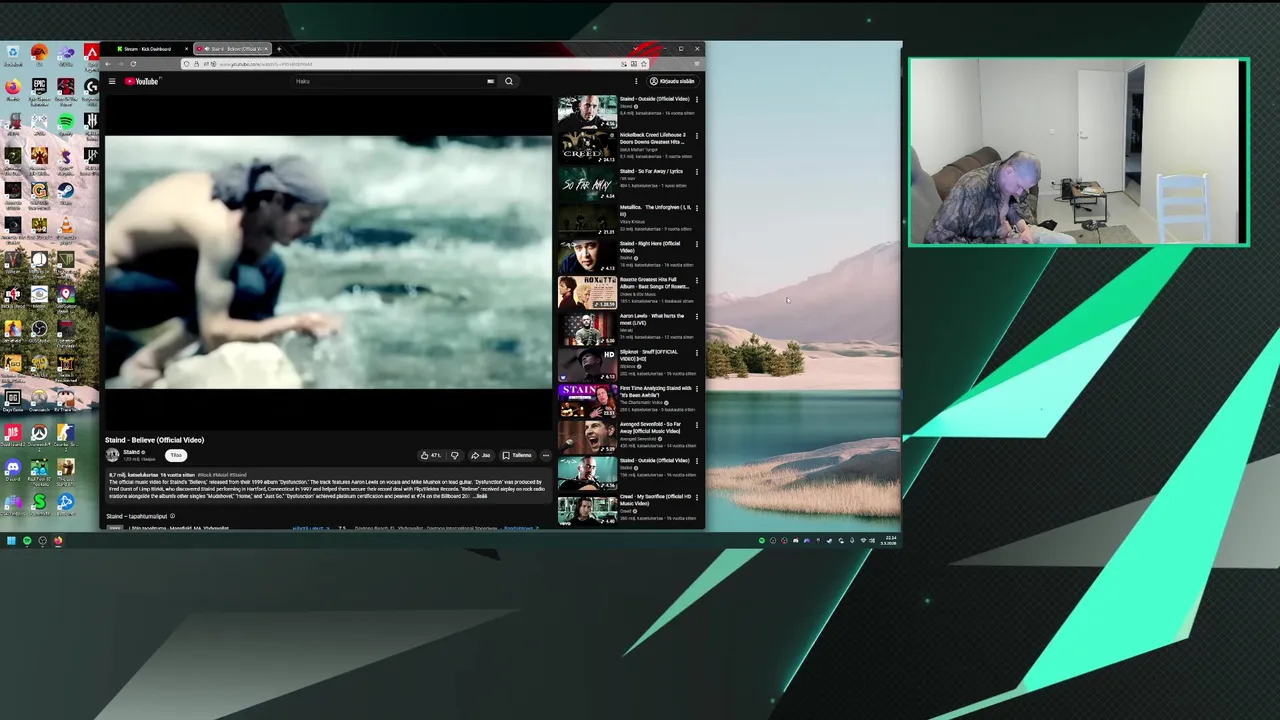Open options menu for Slipknot - Snuff video
Image resolution: width=1280 pixels, height=720 pixels.
(697, 352)
